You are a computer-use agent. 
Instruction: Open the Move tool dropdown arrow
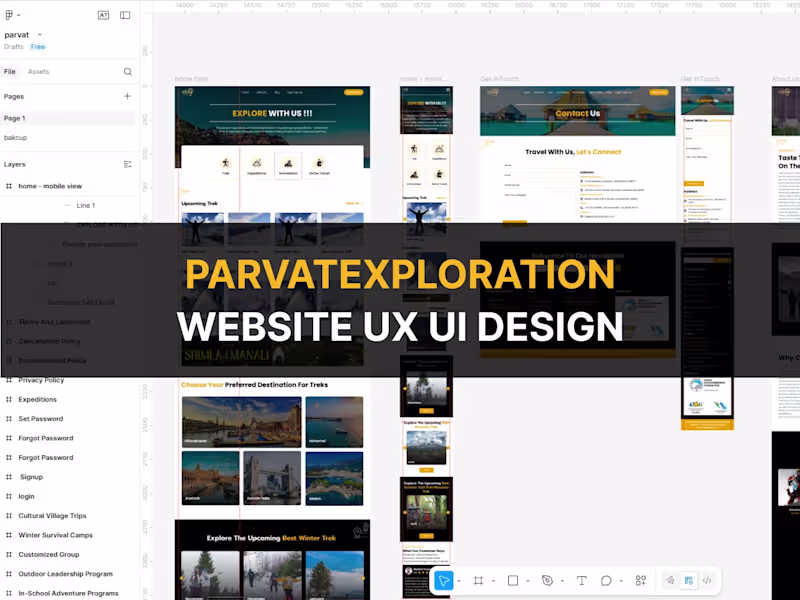[458, 581]
